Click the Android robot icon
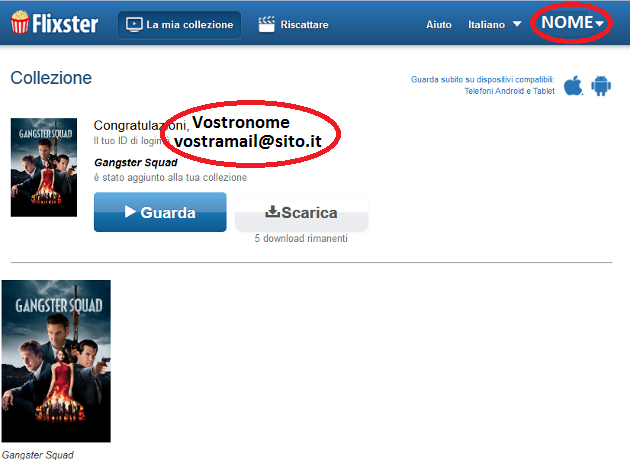 tap(601, 86)
